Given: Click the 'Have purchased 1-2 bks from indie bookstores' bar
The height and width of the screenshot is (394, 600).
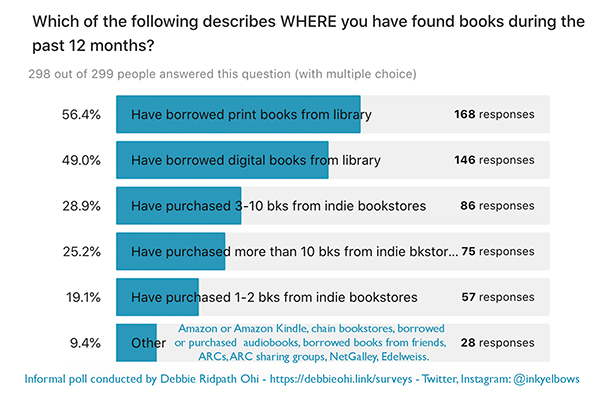Looking at the screenshot, I should click(x=333, y=297).
